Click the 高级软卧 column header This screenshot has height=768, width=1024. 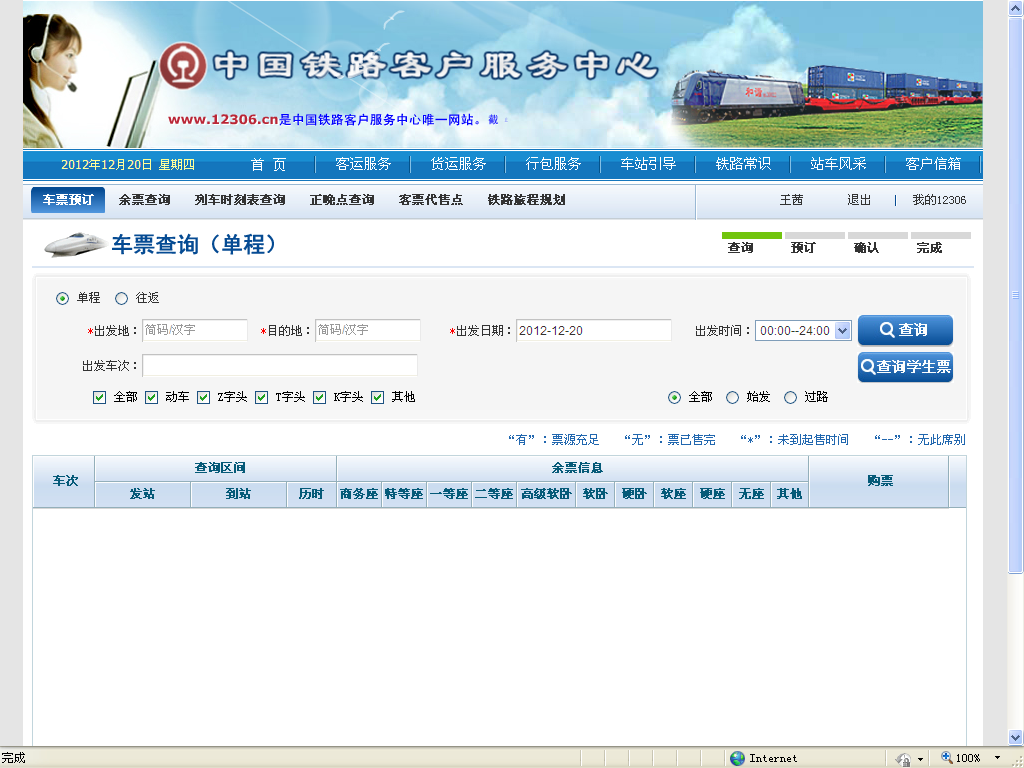546,494
